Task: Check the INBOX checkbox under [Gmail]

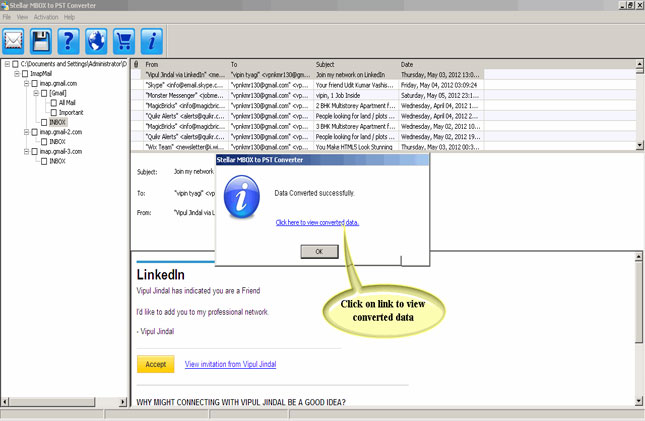Action: coord(44,122)
